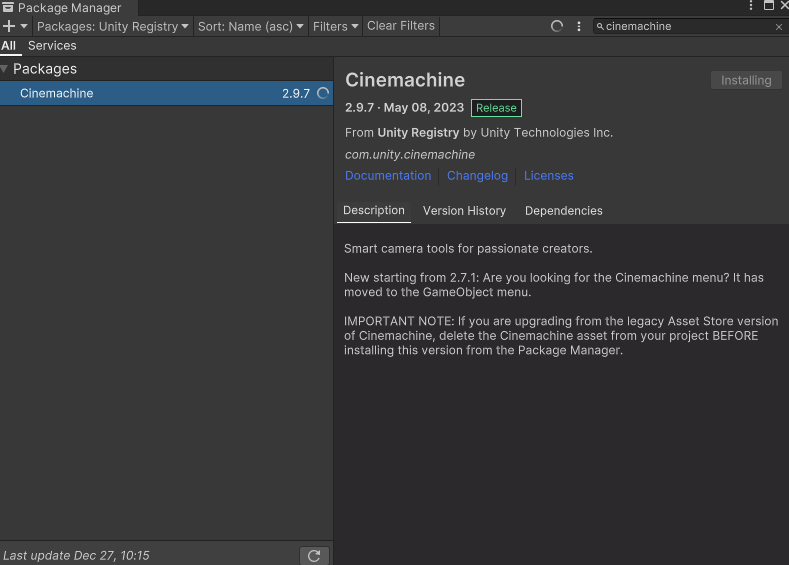Open the Filters dropdown
789x565 pixels.
335,26
